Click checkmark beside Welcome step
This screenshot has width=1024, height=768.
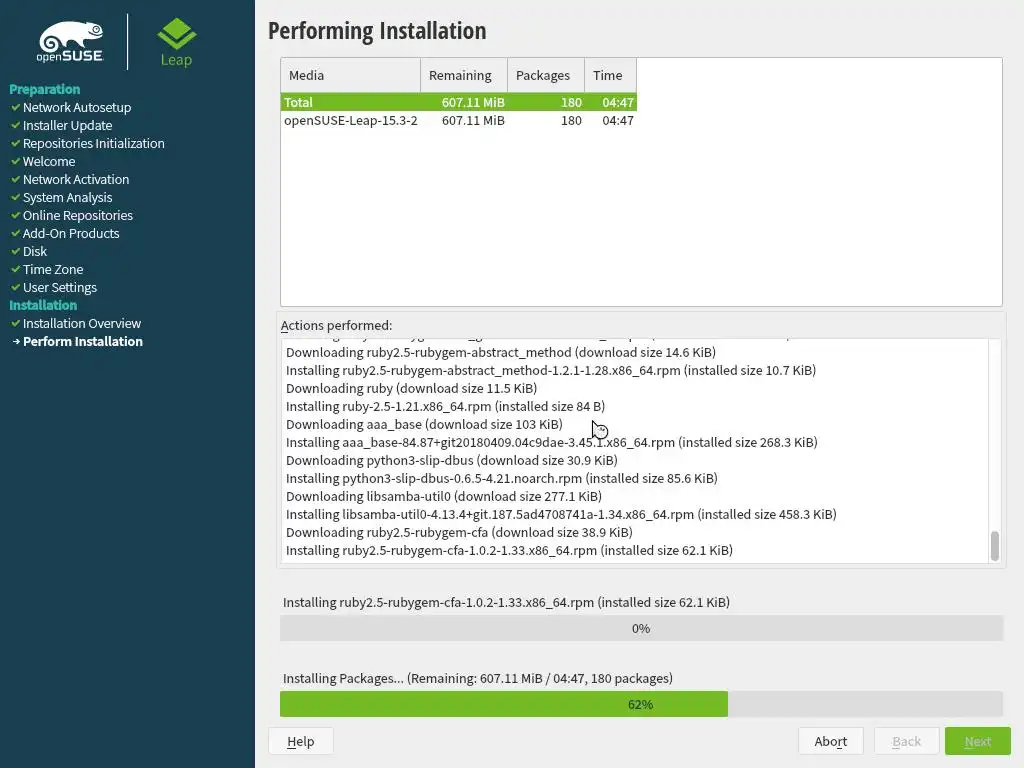pos(16,161)
